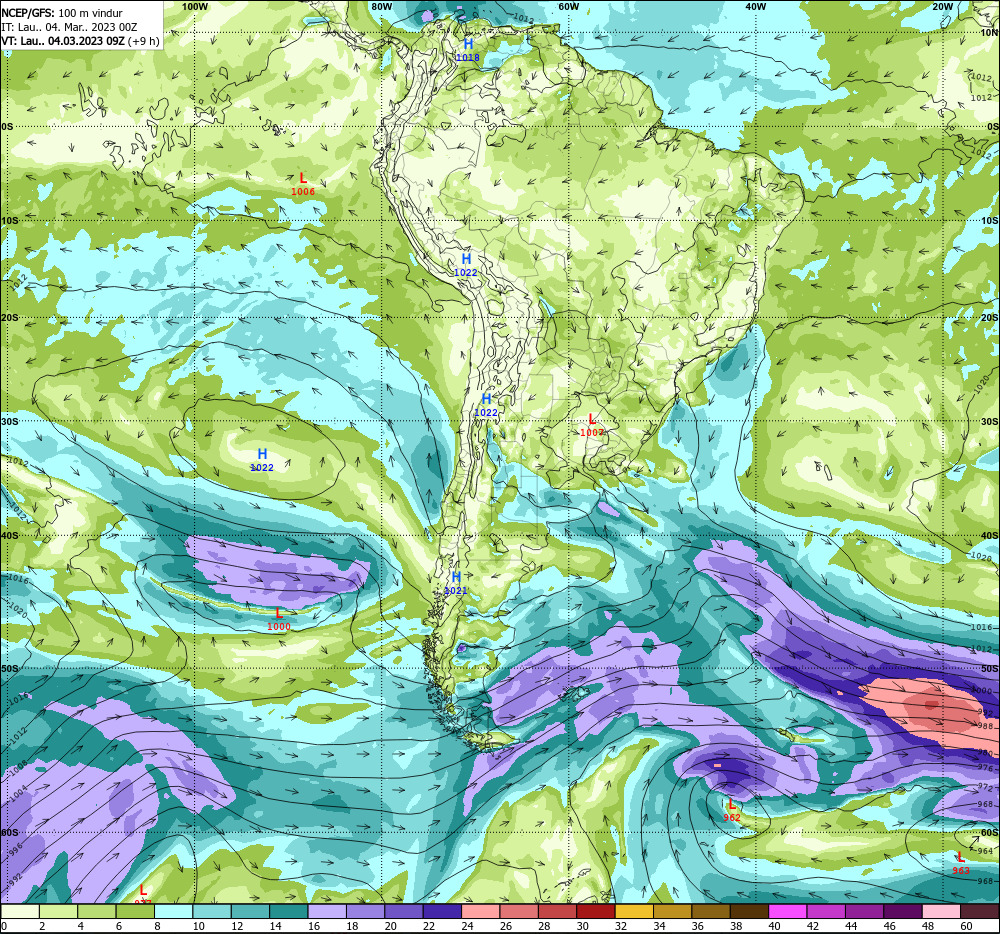
Task: Click the 20W longitude label
Action: [942, 6]
